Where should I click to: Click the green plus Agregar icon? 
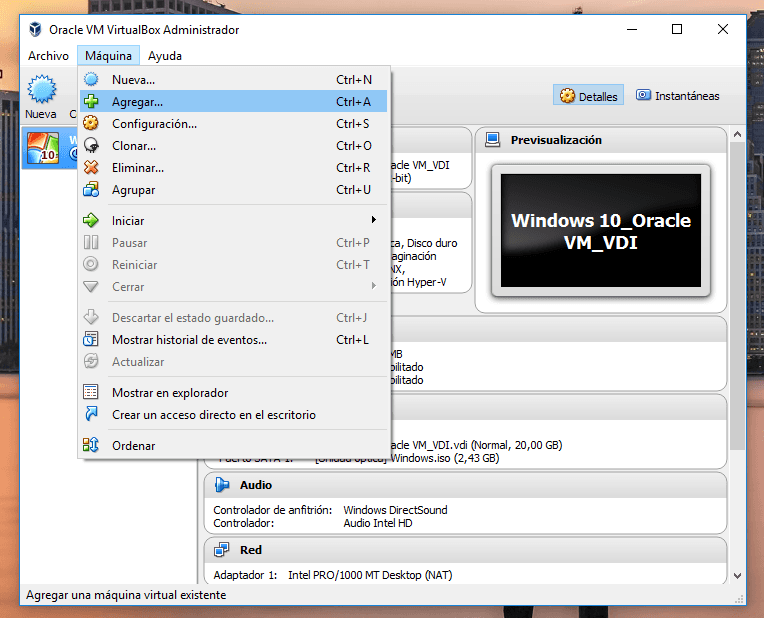pos(91,101)
